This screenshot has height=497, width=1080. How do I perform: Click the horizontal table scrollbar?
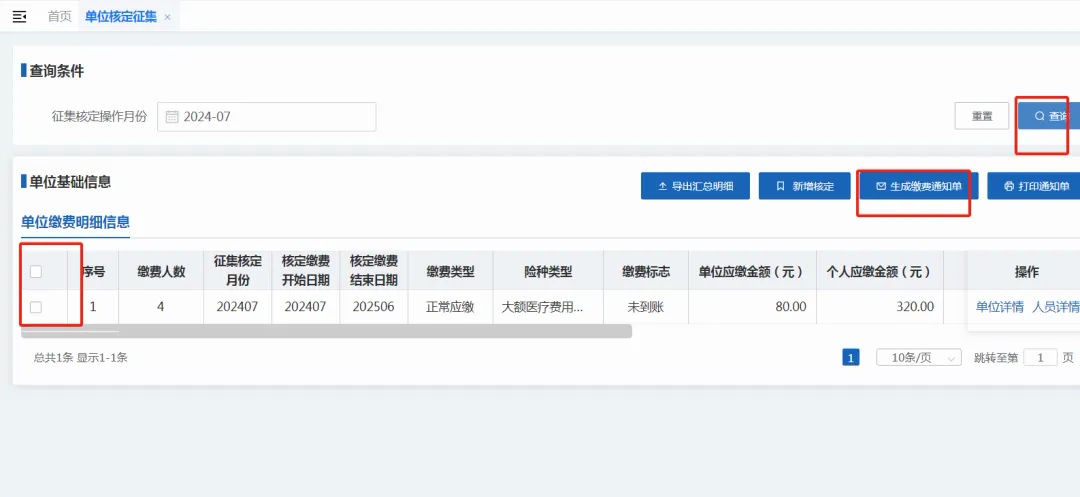[x=326, y=331]
